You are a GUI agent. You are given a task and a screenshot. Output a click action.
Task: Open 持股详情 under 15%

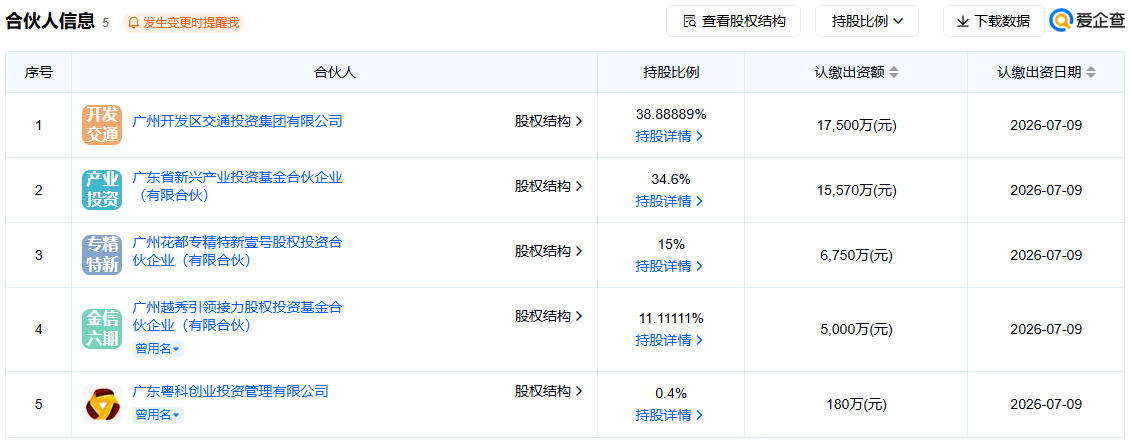(x=670, y=266)
